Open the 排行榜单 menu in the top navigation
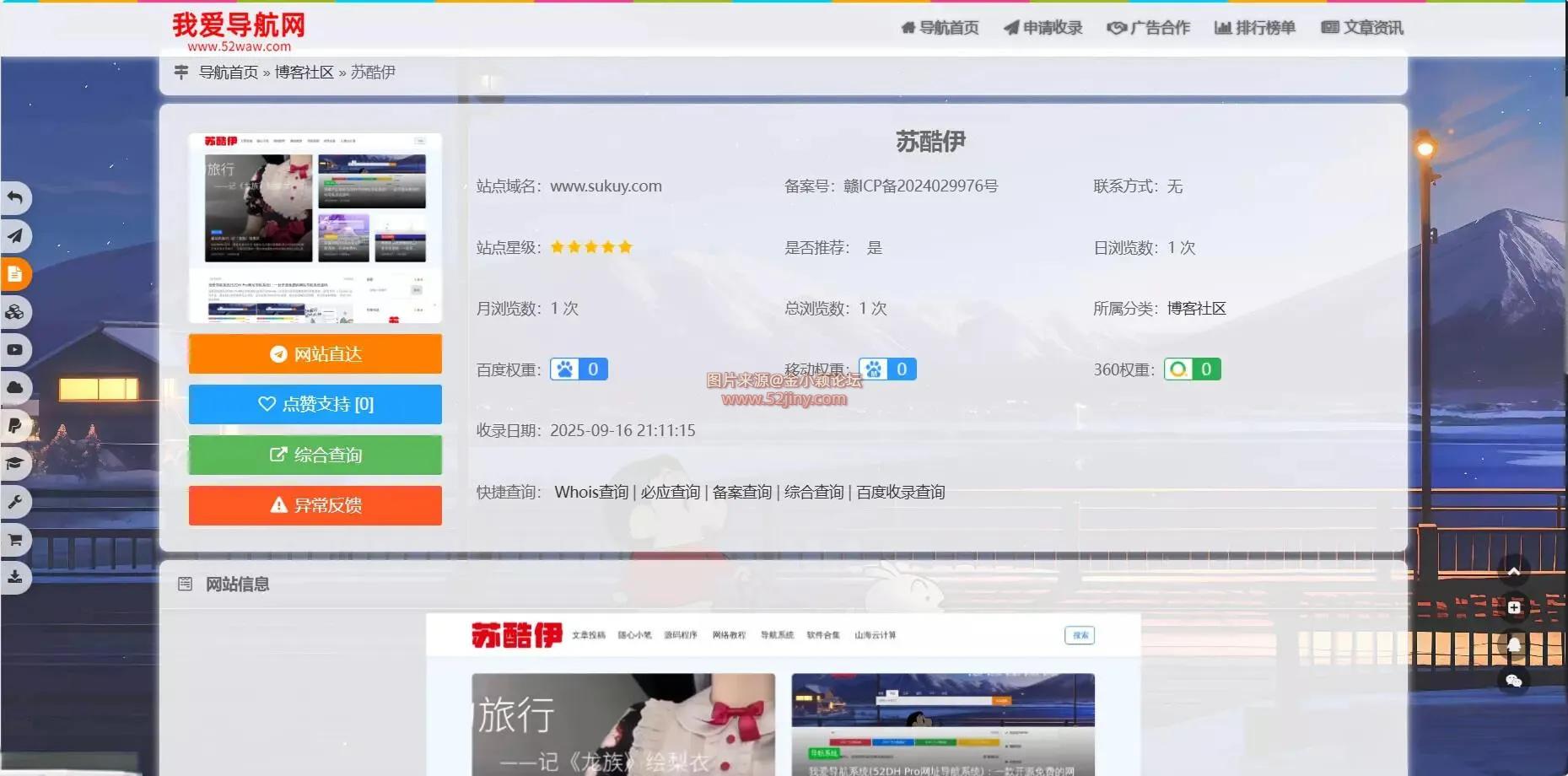Image resolution: width=1568 pixels, height=776 pixels. pyautogui.click(x=1254, y=27)
